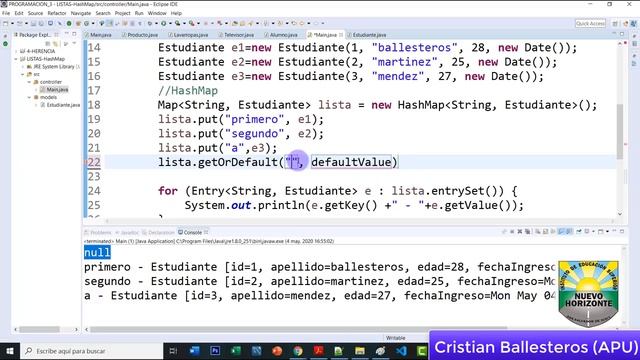Switch to the Declaration tab
Image resolution: width=640 pixels, height=360 pixels.
[158, 233]
